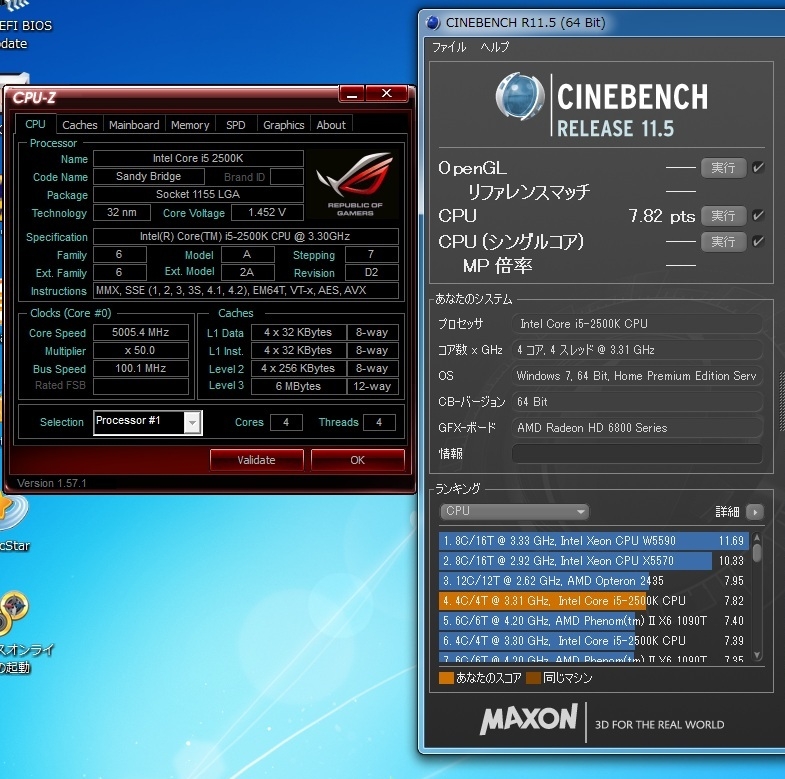Screen dimensions: 785x779
Task: Select ranking row Phenom II X6 7.40
Action: point(594,621)
